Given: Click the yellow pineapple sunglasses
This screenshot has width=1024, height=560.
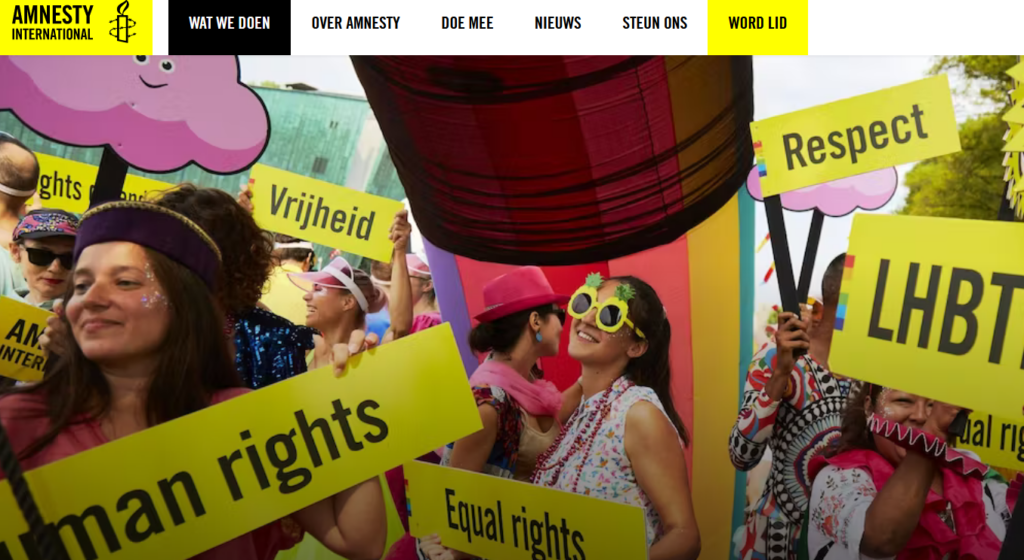Looking at the screenshot, I should coord(603,311).
